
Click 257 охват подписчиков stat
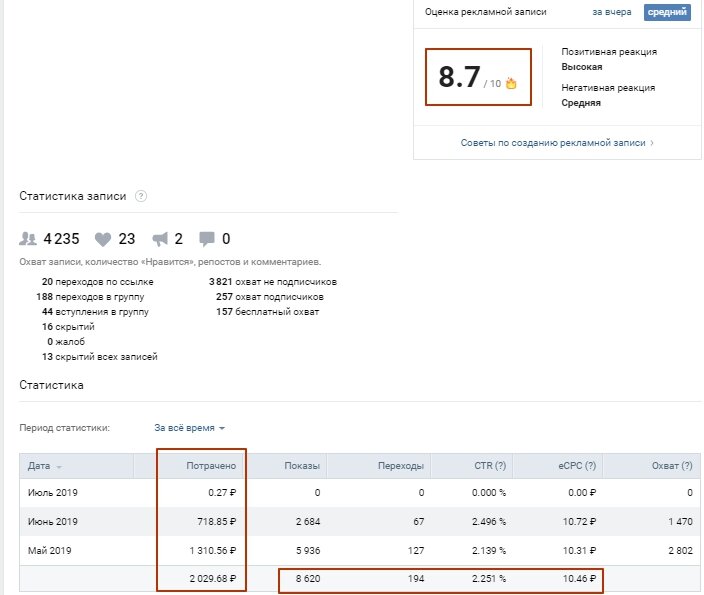pyautogui.click(x=270, y=297)
